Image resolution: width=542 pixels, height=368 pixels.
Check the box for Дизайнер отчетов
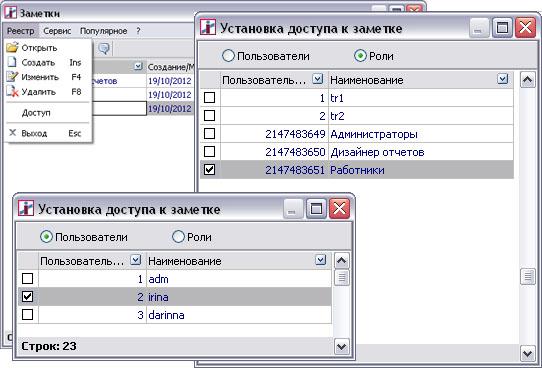(x=209, y=152)
